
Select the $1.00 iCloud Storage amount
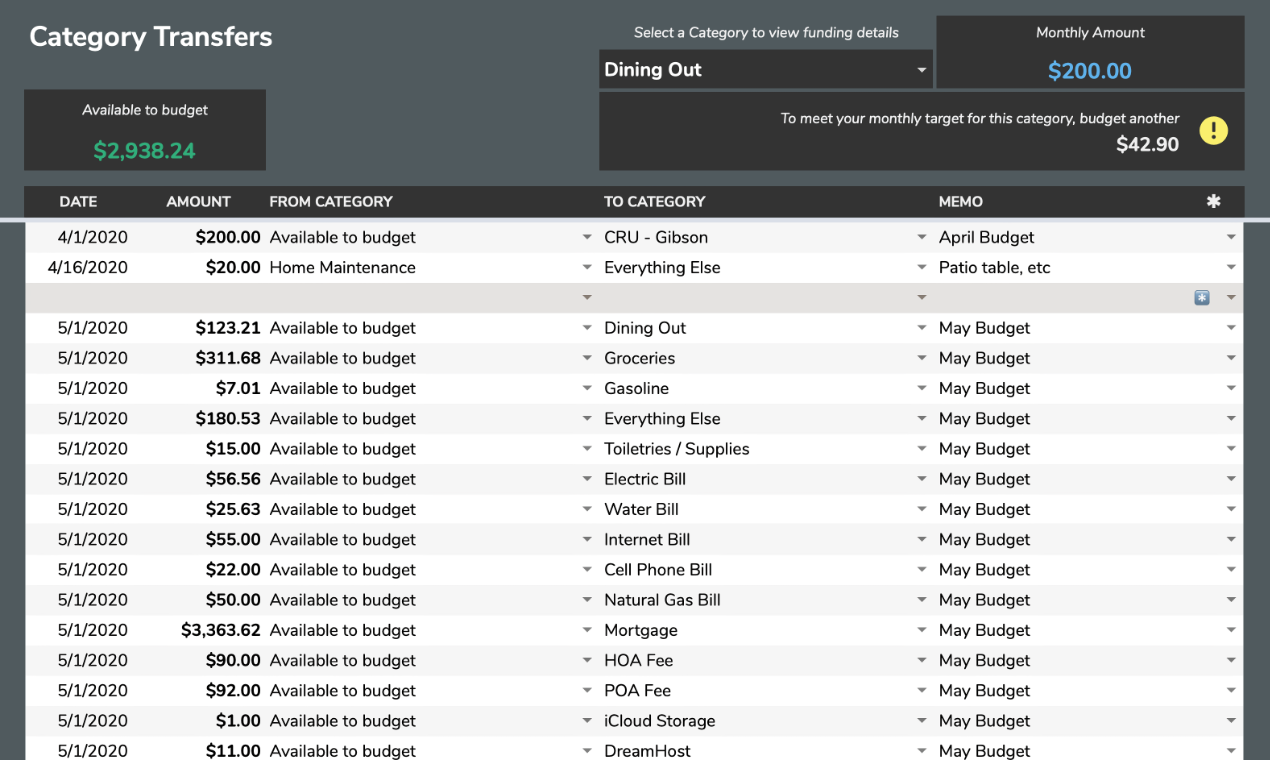pos(238,721)
